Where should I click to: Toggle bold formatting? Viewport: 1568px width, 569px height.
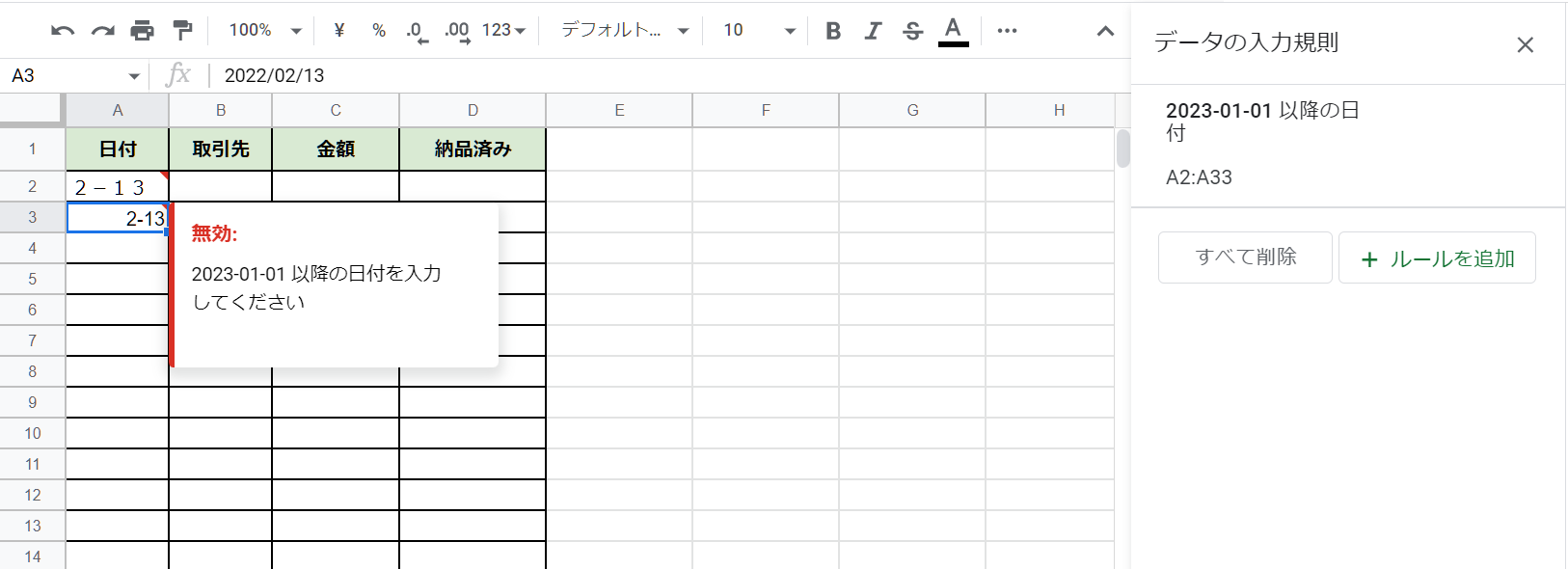[x=833, y=31]
